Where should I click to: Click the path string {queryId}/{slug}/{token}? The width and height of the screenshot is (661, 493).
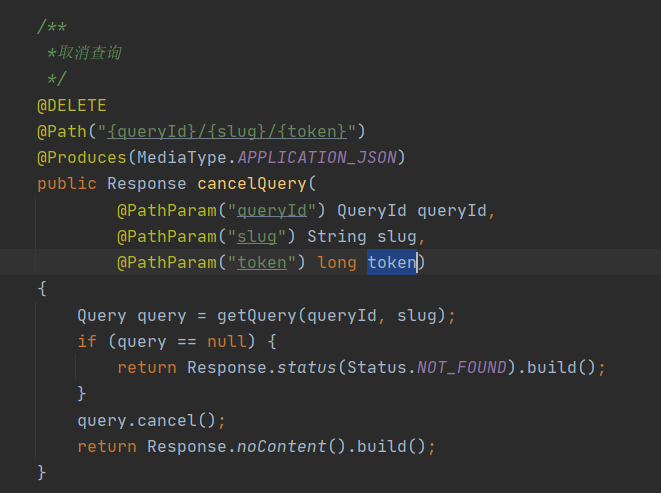(227, 132)
